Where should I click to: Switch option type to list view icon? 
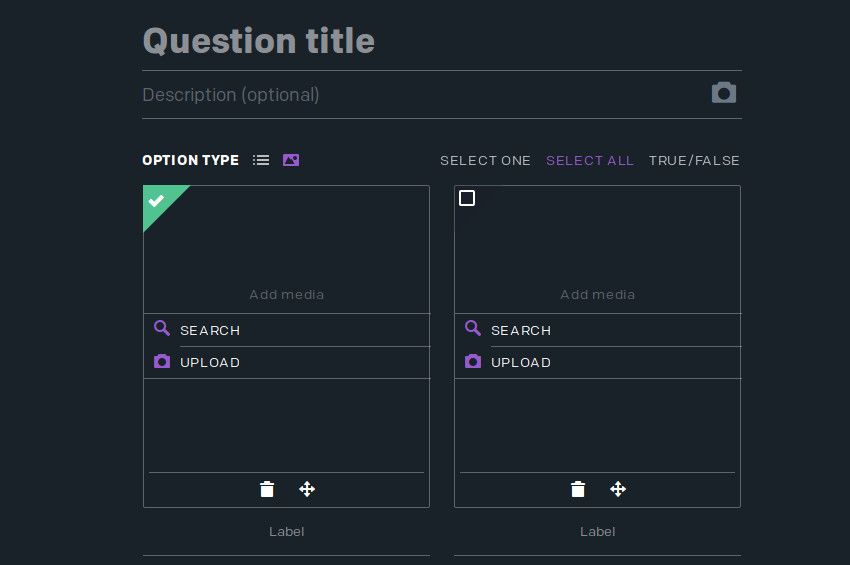pos(261,160)
